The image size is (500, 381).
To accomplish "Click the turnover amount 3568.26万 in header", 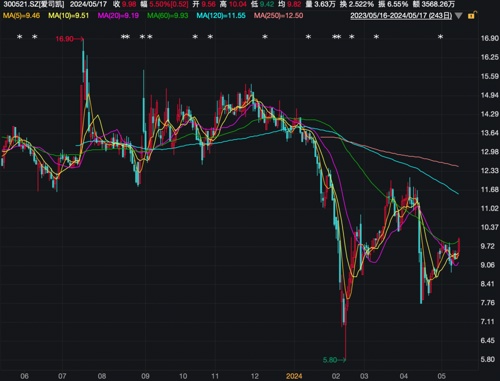I will coord(438,4).
